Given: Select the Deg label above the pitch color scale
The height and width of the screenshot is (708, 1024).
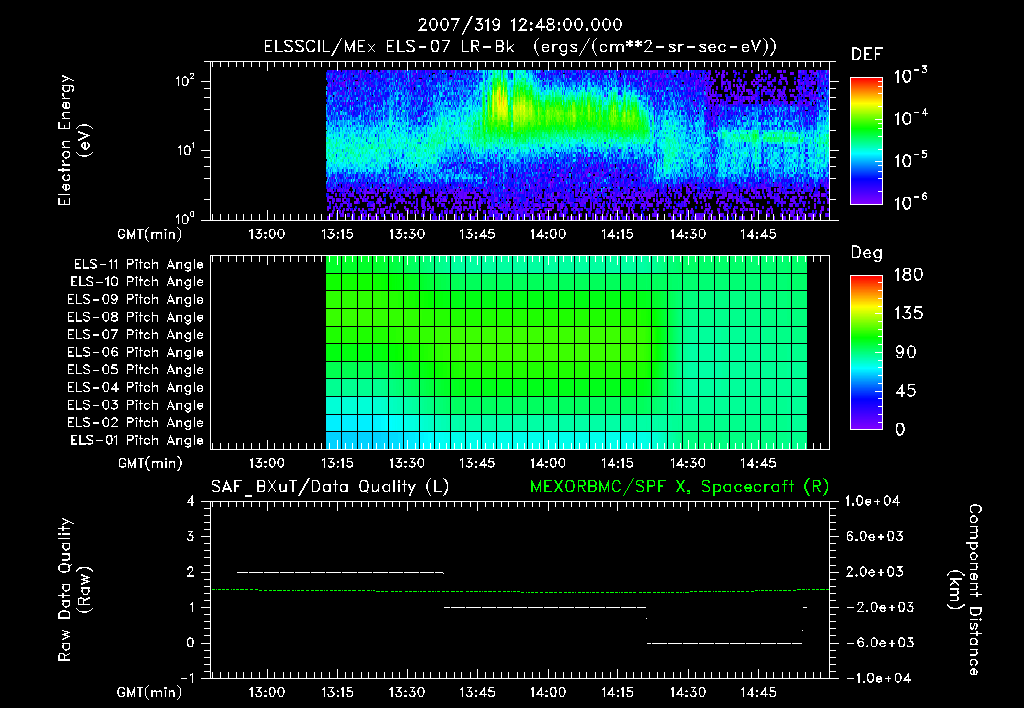Looking at the screenshot, I should [866, 253].
